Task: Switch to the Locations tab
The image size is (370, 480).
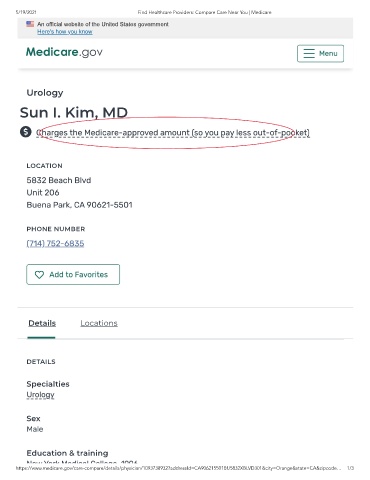Action: click(99, 323)
